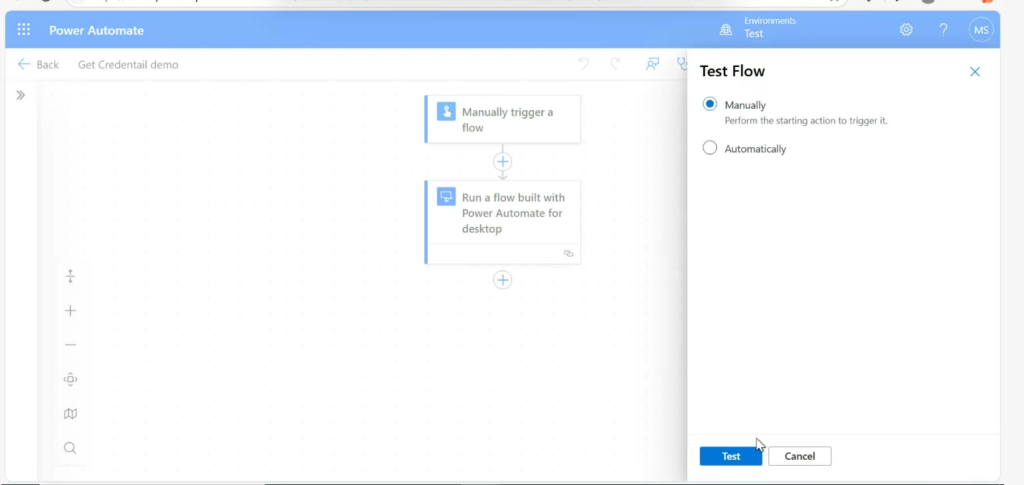The image size is (1024, 485).
Task: Zoom out the canvas with minus icon
Action: pyautogui.click(x=71, y=345)
